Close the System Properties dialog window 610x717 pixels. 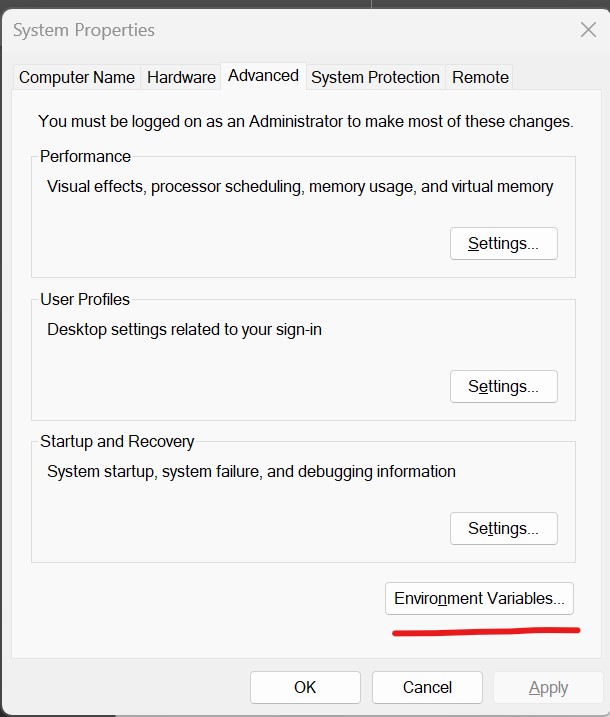588,30
